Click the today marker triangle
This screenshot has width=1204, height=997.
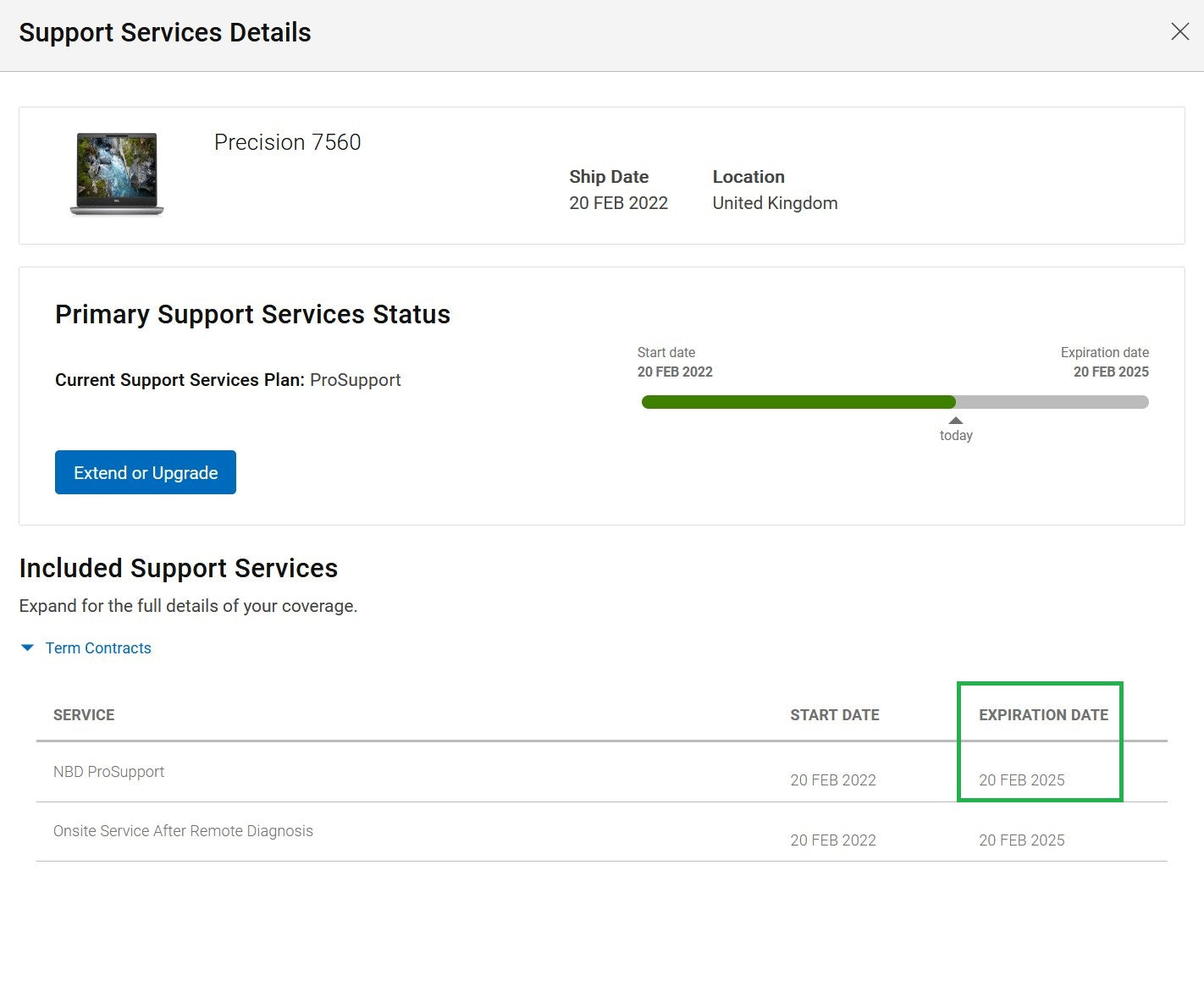pos(956,421)
